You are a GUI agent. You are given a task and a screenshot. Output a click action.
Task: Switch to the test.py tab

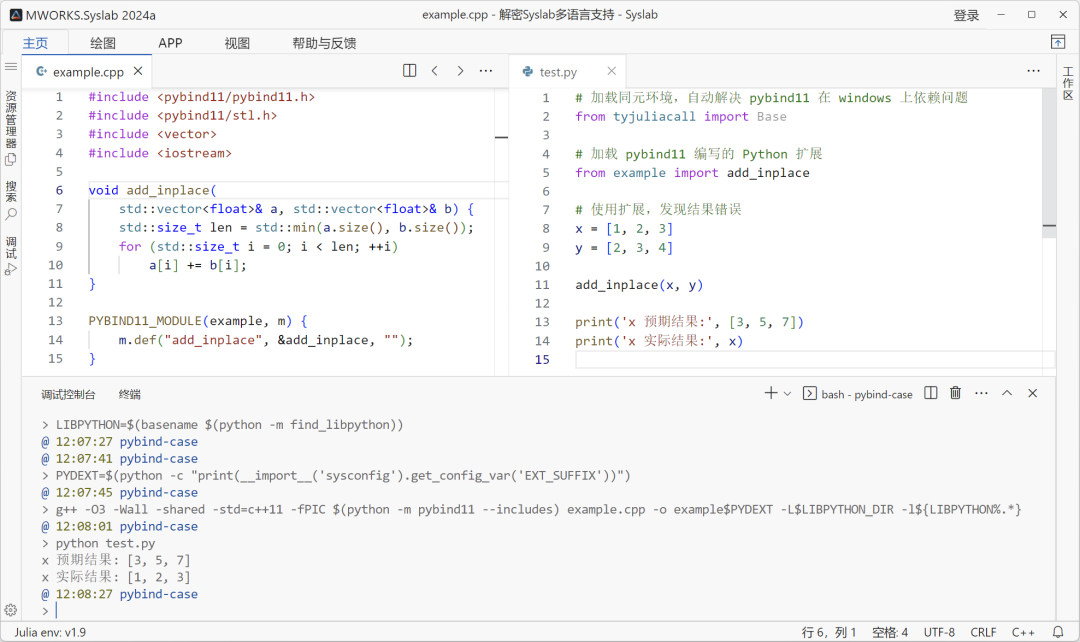pos(556,71)
